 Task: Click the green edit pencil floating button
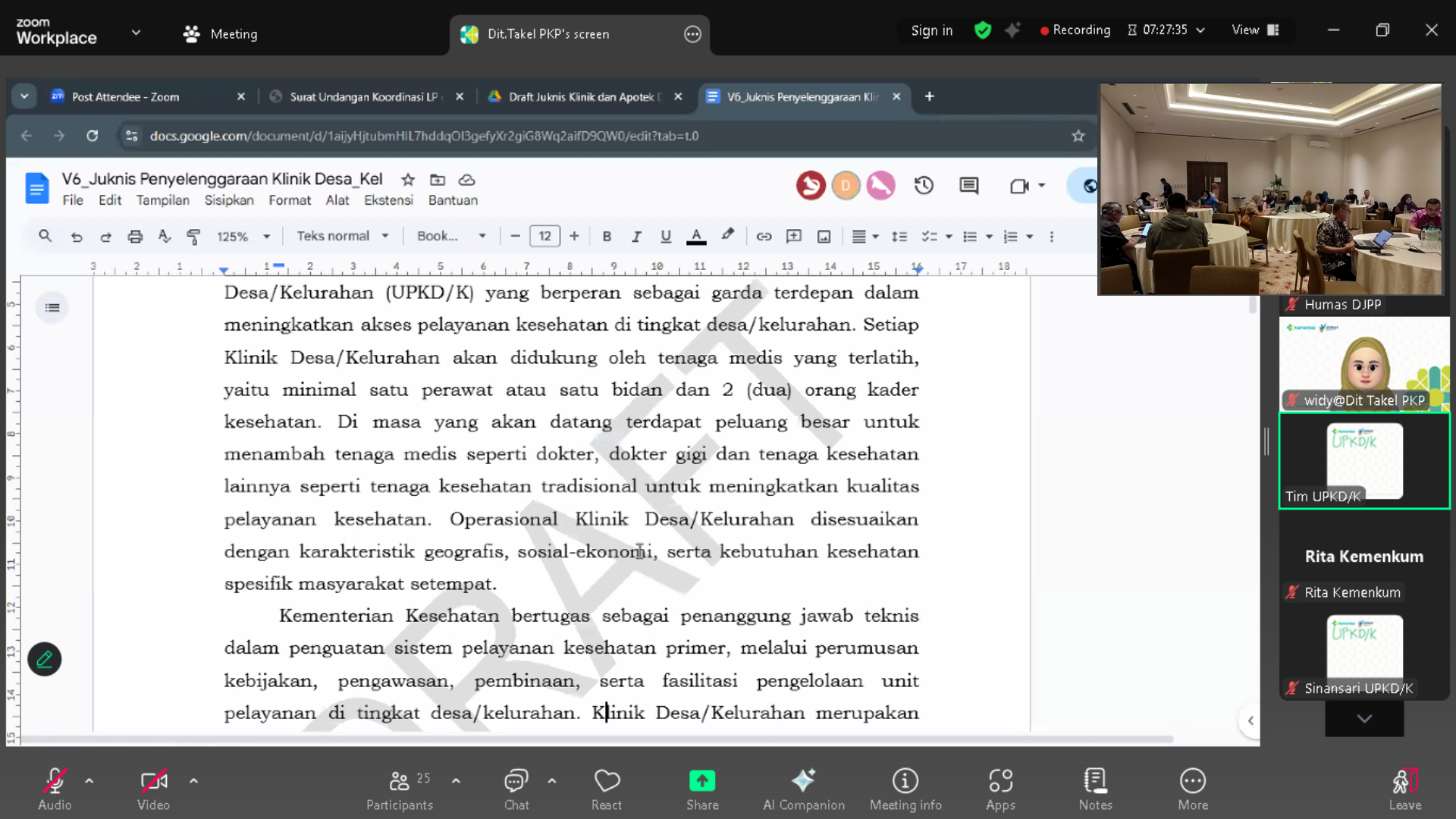click(45, 659)
